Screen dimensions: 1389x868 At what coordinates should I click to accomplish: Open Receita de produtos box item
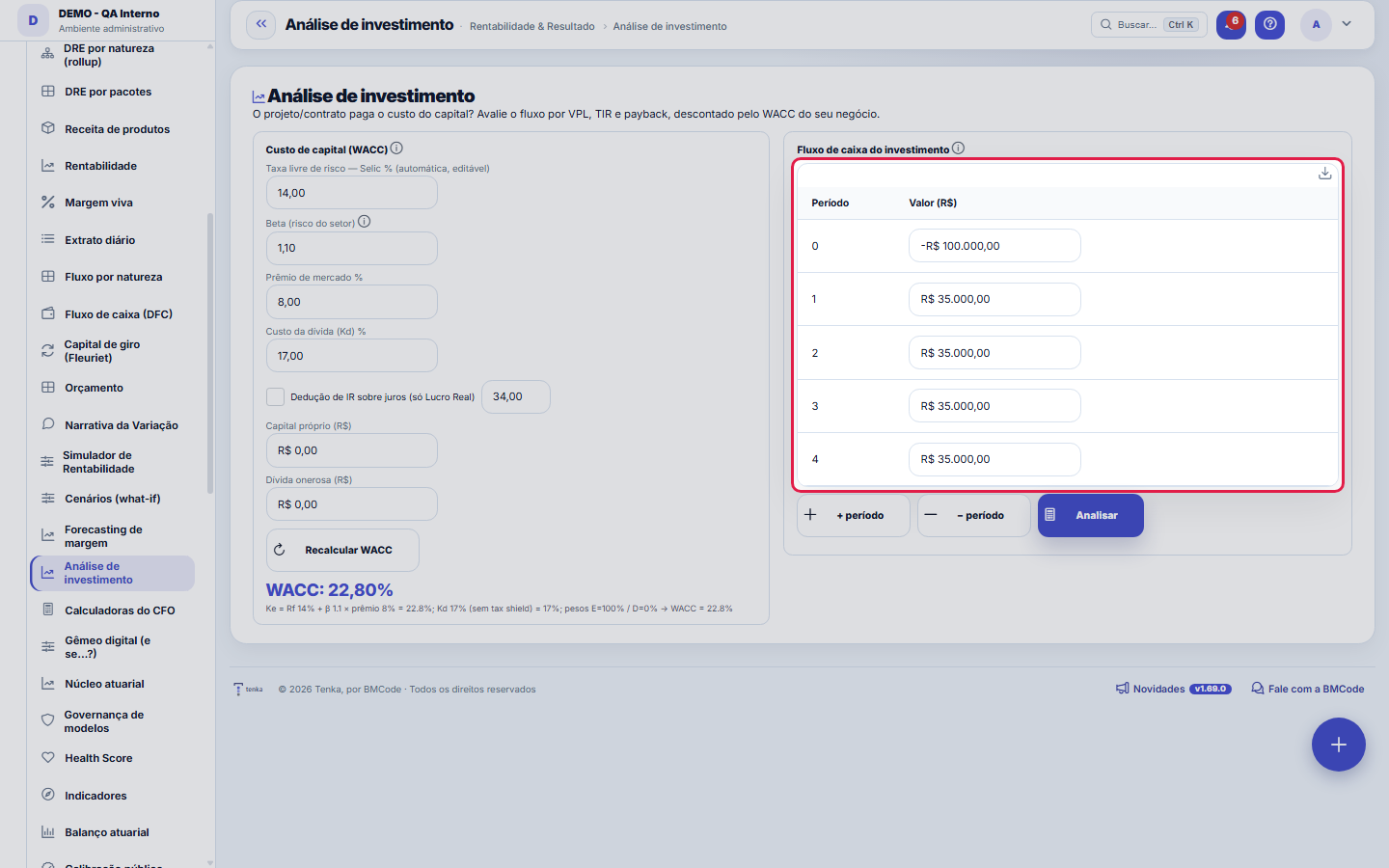coord(112,129)
